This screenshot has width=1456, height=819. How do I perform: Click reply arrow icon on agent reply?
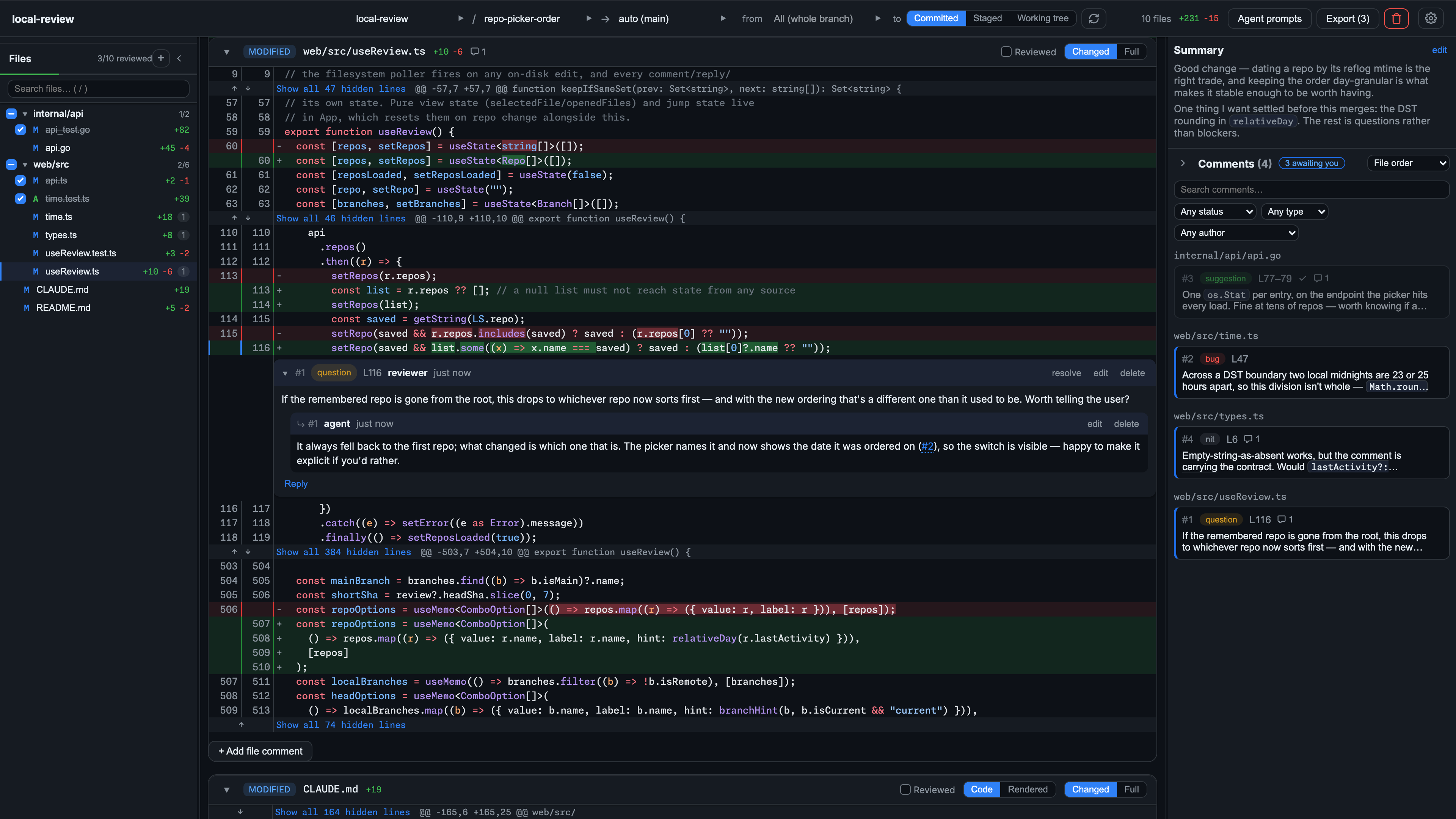(301, 424)
